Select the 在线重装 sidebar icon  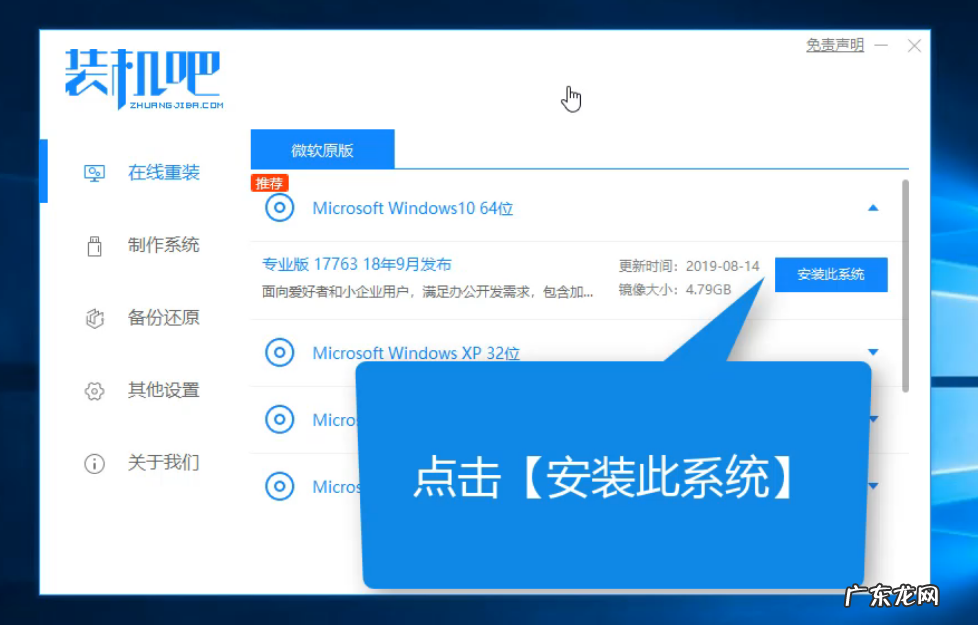click(x=95, y=171)
